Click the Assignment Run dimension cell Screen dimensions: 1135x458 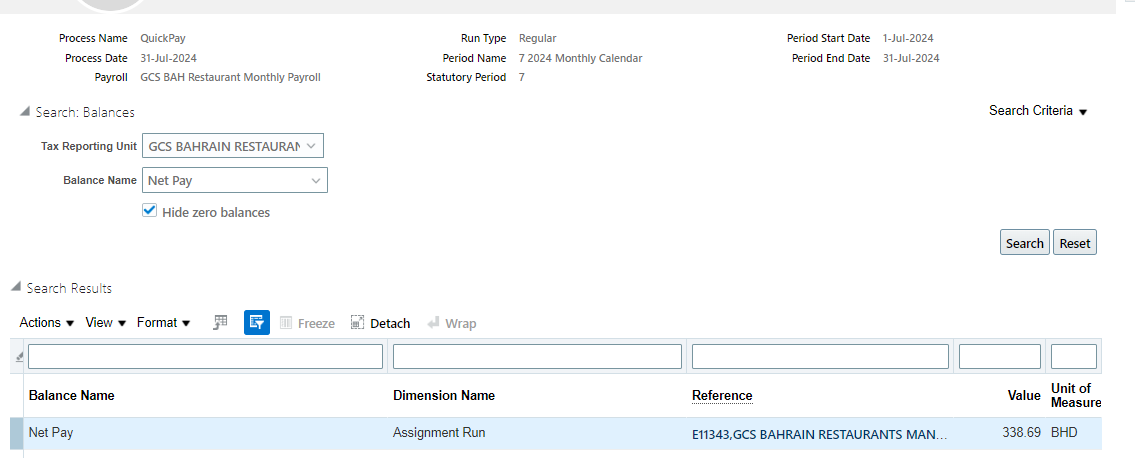439,433
